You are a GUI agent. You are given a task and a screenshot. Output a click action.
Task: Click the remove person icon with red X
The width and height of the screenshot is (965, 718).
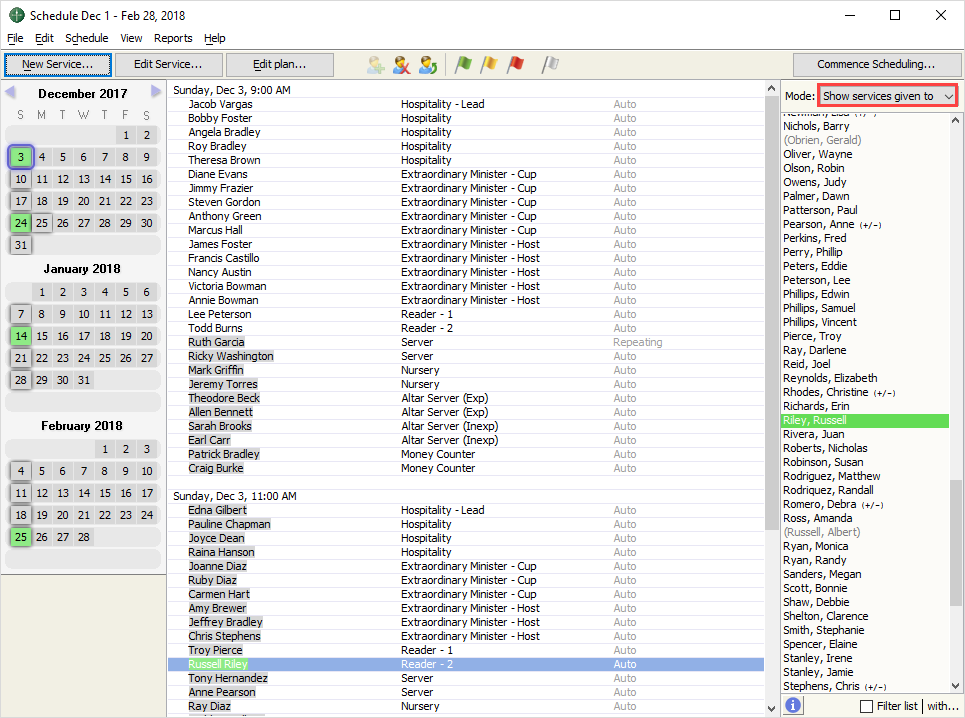click(402, 65)
